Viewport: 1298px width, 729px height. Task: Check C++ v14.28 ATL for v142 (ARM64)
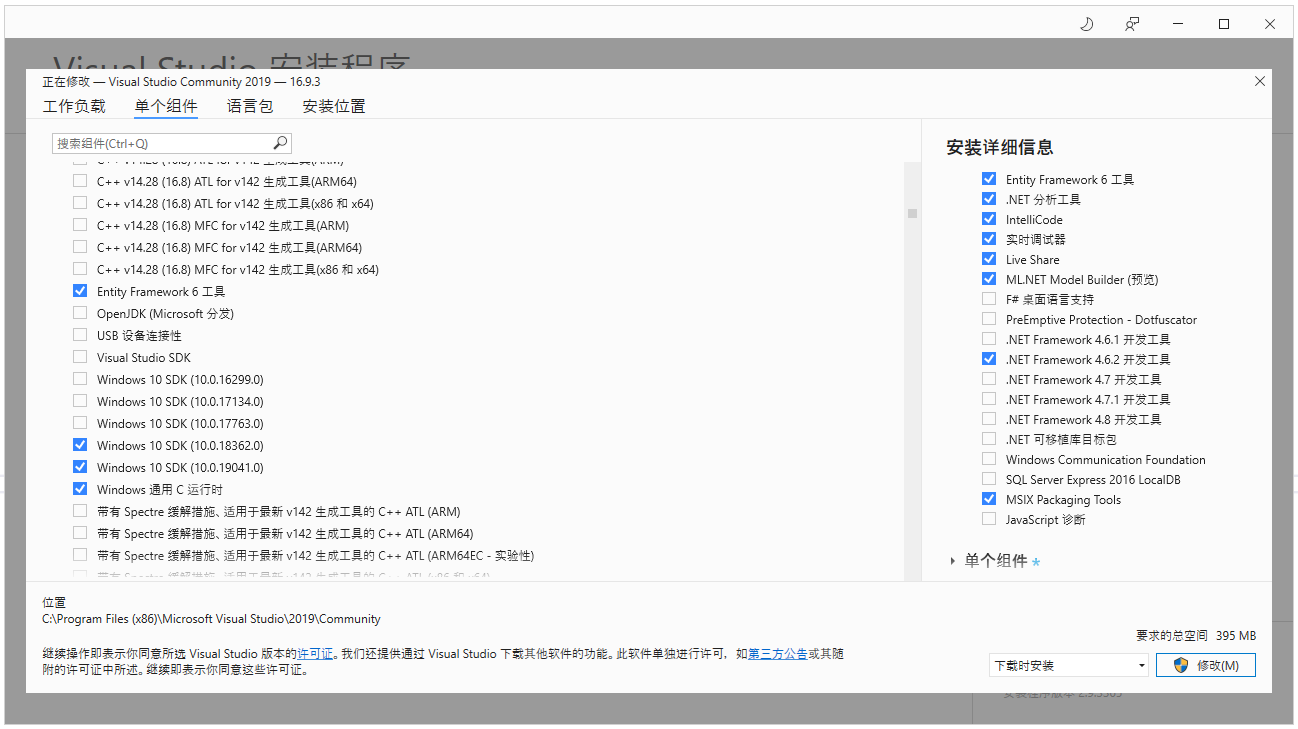(80, 181)
